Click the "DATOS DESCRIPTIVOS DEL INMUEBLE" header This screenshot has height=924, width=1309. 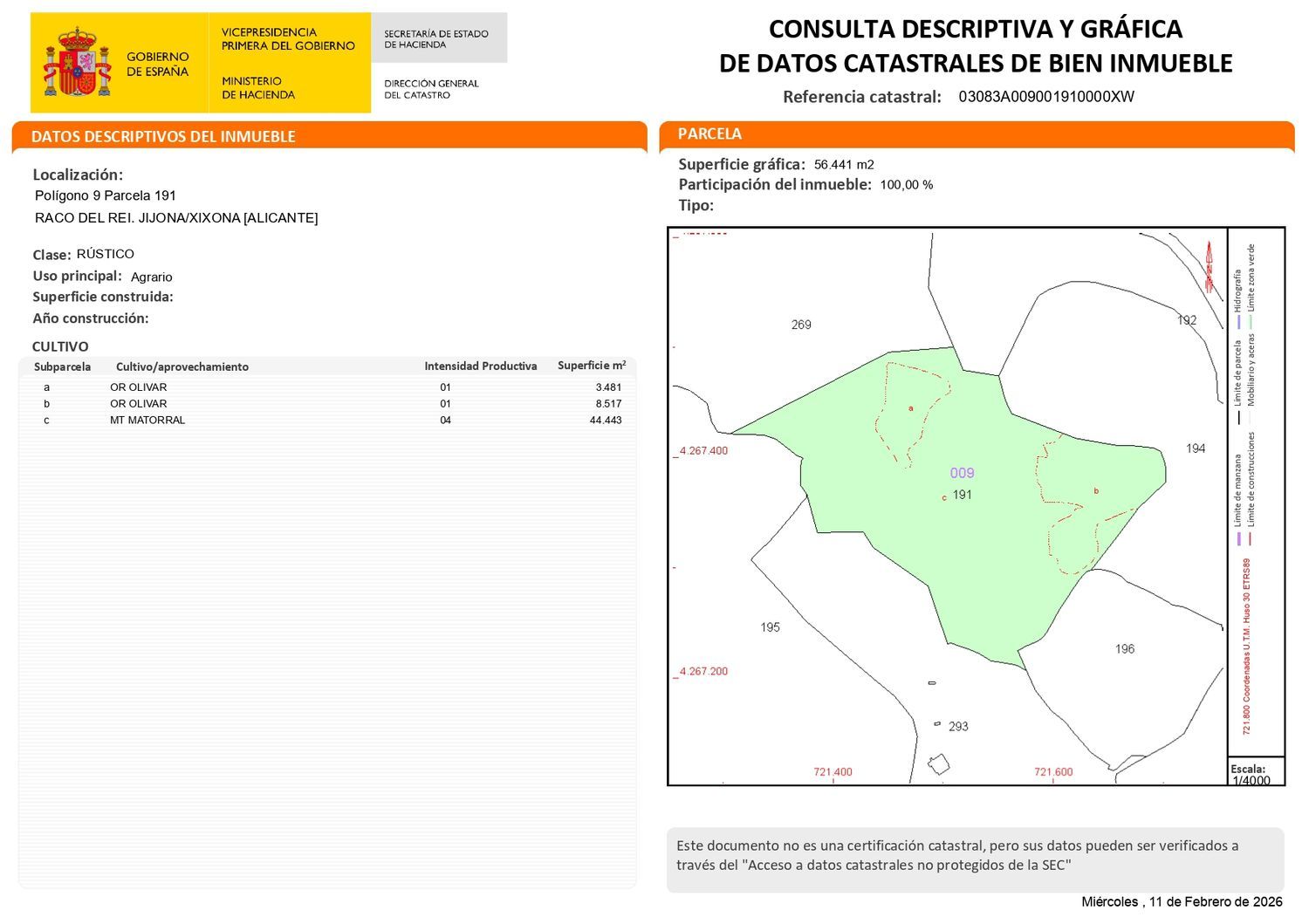coord(163,136)
